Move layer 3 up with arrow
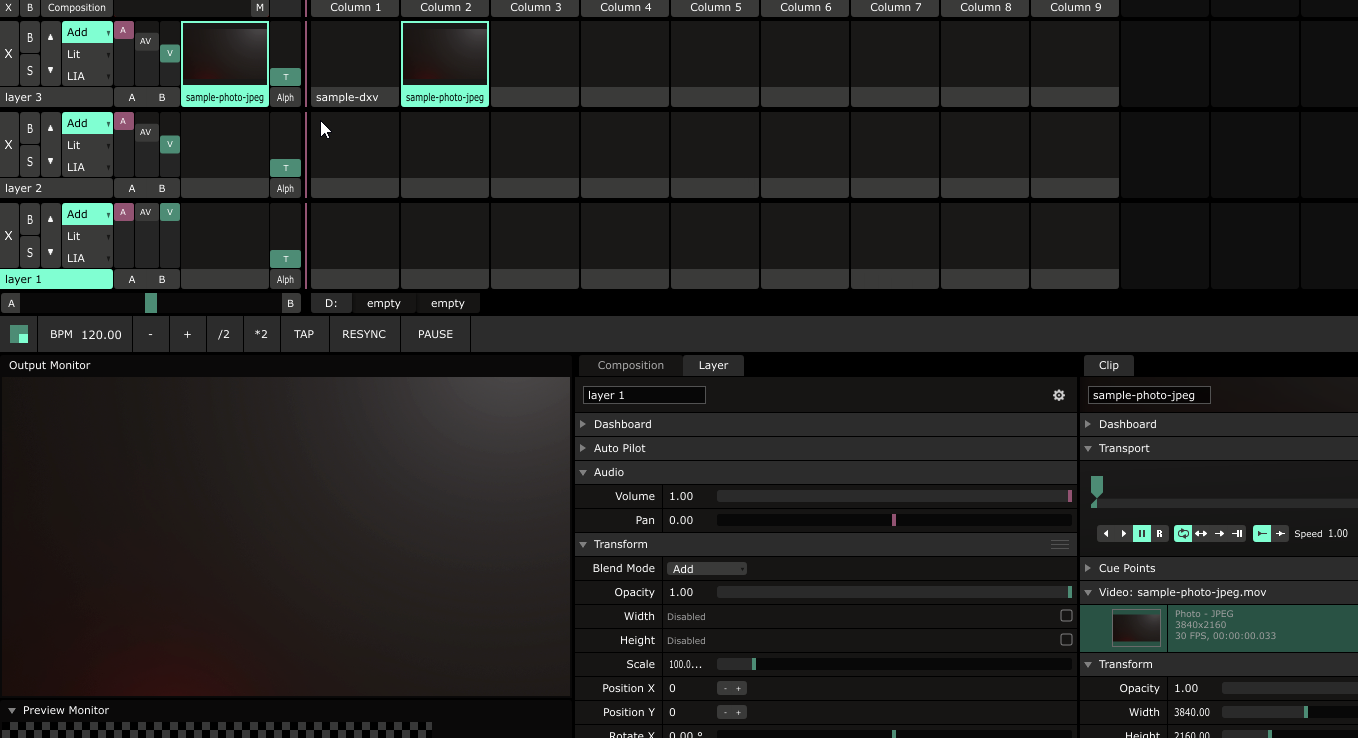Screen dimensions: 1358x738 [50, 38]
